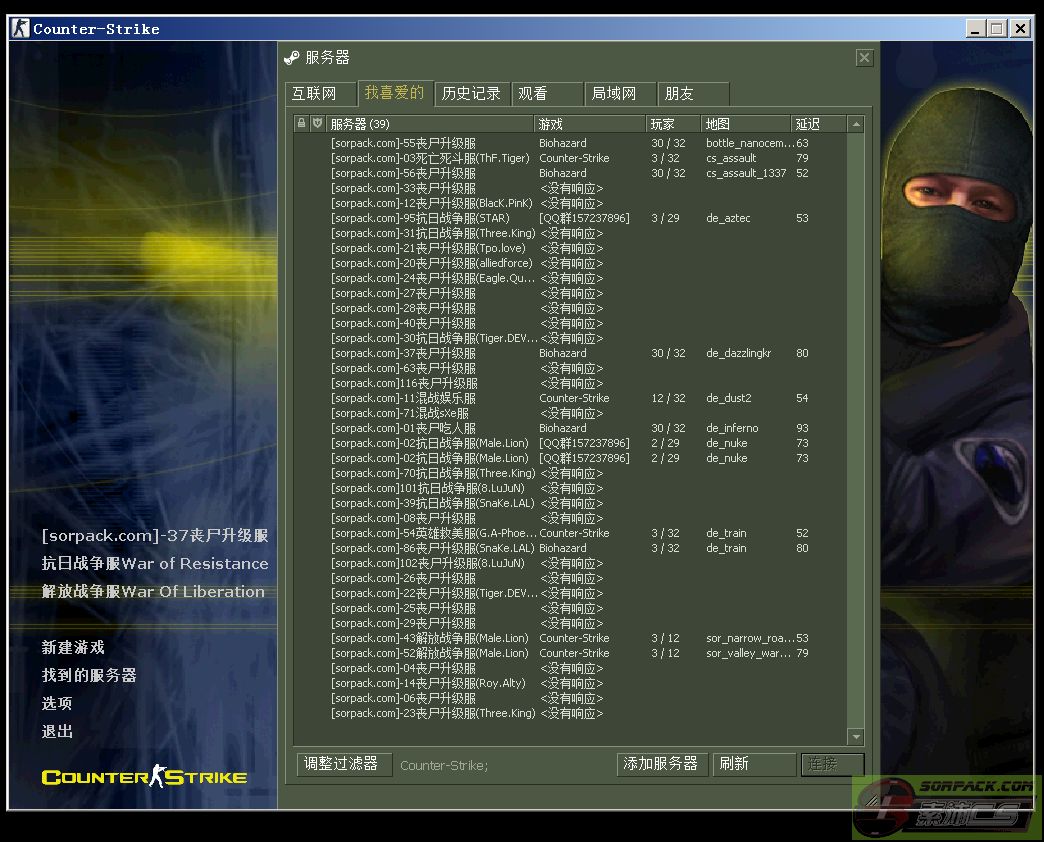Click the [sorpack.com]-37丧尸升级服 main menu link
Viewport: 1044px width, 842px height.
pyautogui.click(x=155, y=536)
